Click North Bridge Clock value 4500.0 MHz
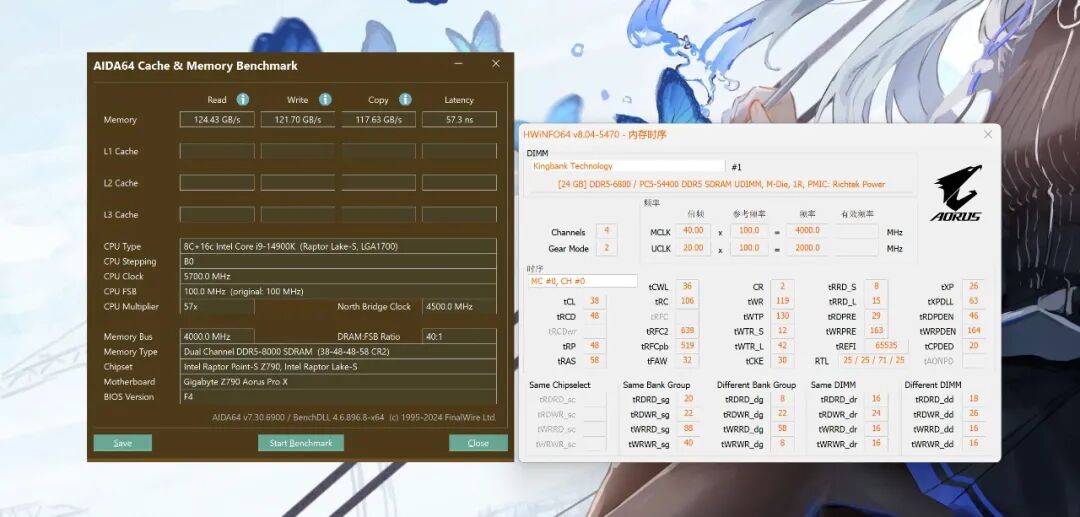The height and width of the screenshot is (517, 1080). pyautogui.click(x=459, y=306)
